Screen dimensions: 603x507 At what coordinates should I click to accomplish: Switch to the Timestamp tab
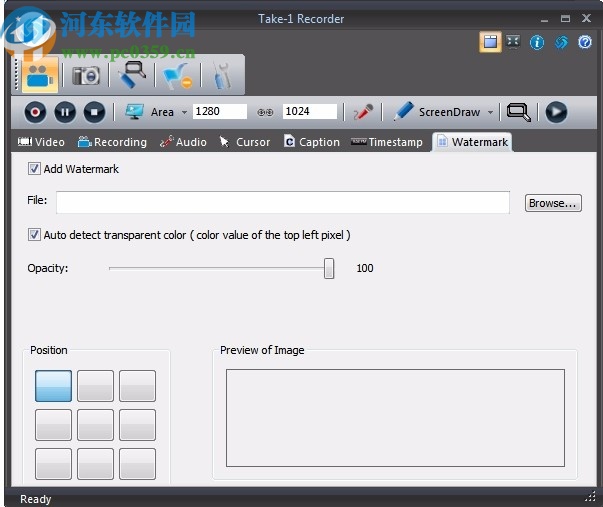click(x=386, y=142)
